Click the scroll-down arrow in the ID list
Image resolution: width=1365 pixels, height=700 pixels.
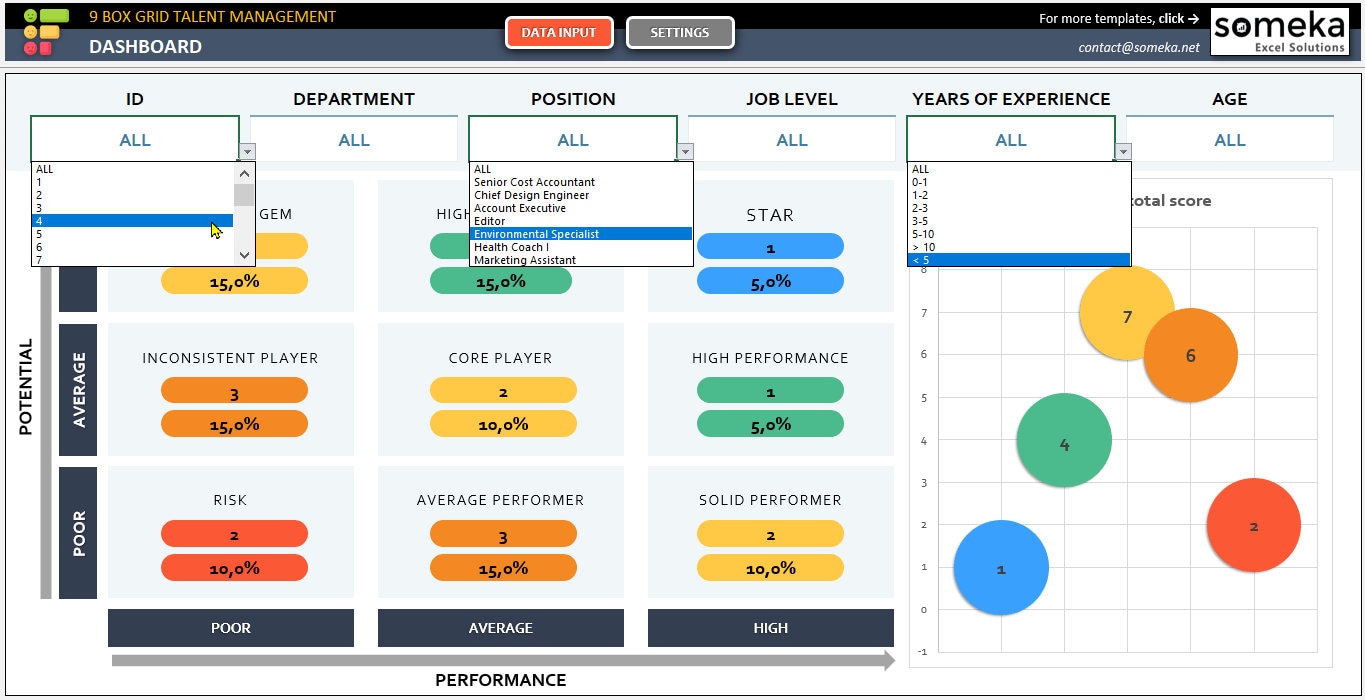pos(243,255)
